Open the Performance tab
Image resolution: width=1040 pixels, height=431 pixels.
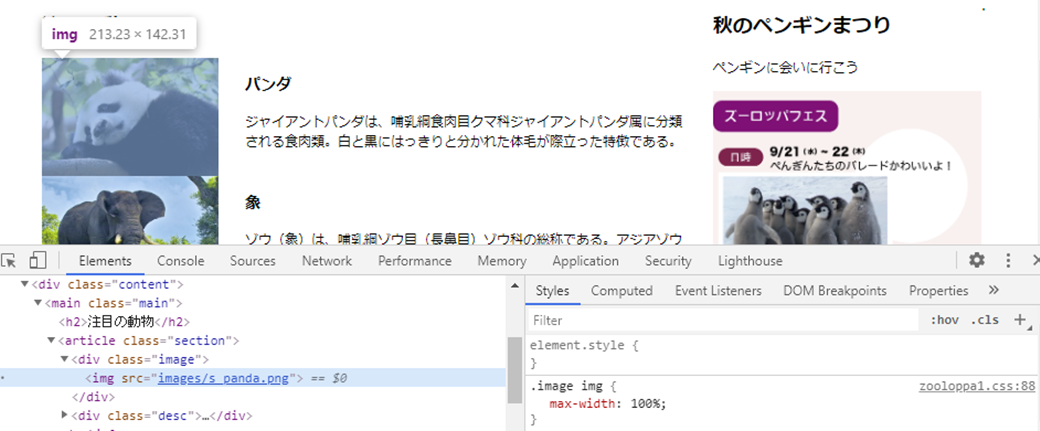point(415,261)
